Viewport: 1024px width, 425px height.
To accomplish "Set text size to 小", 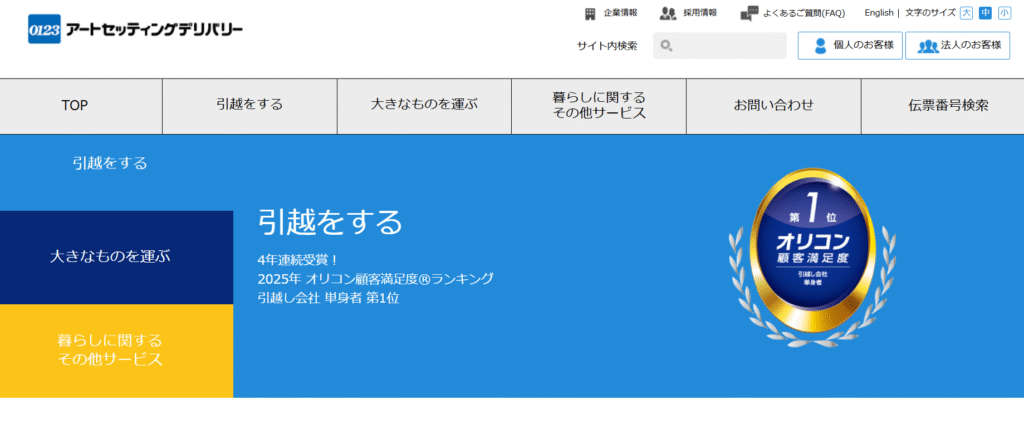I will [1004, 13].
